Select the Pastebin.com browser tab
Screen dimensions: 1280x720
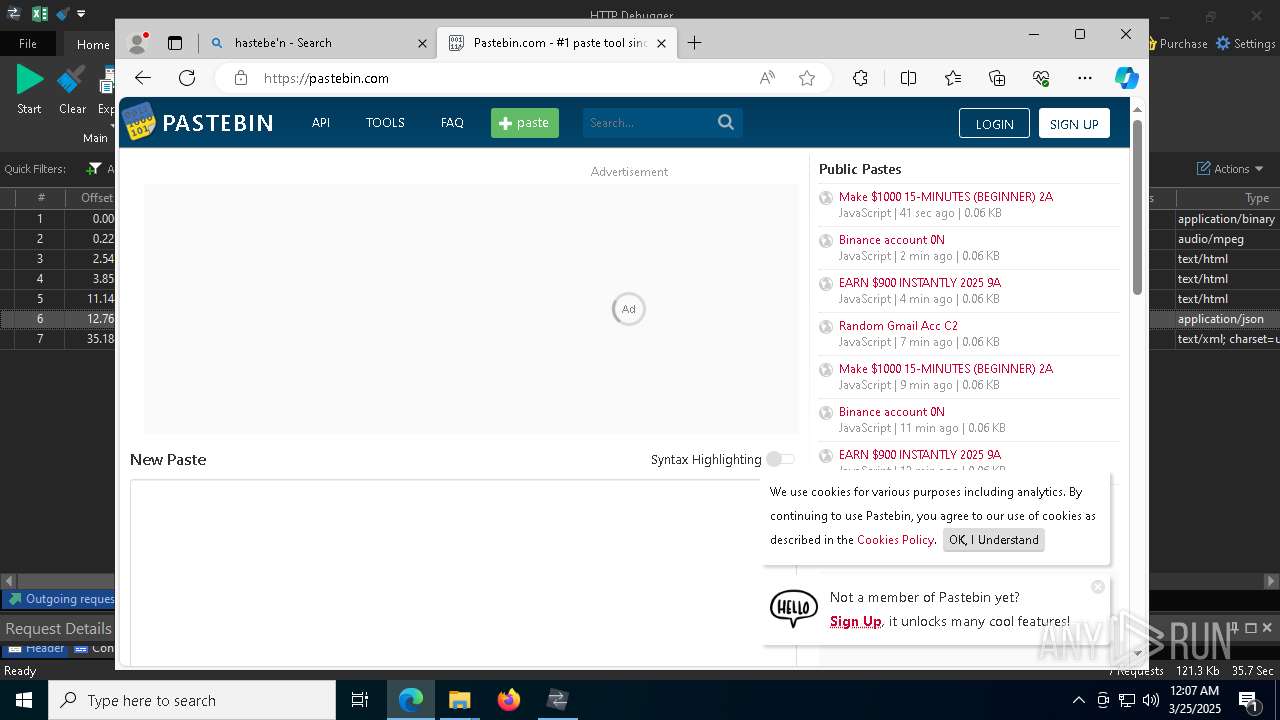point(558,43)
